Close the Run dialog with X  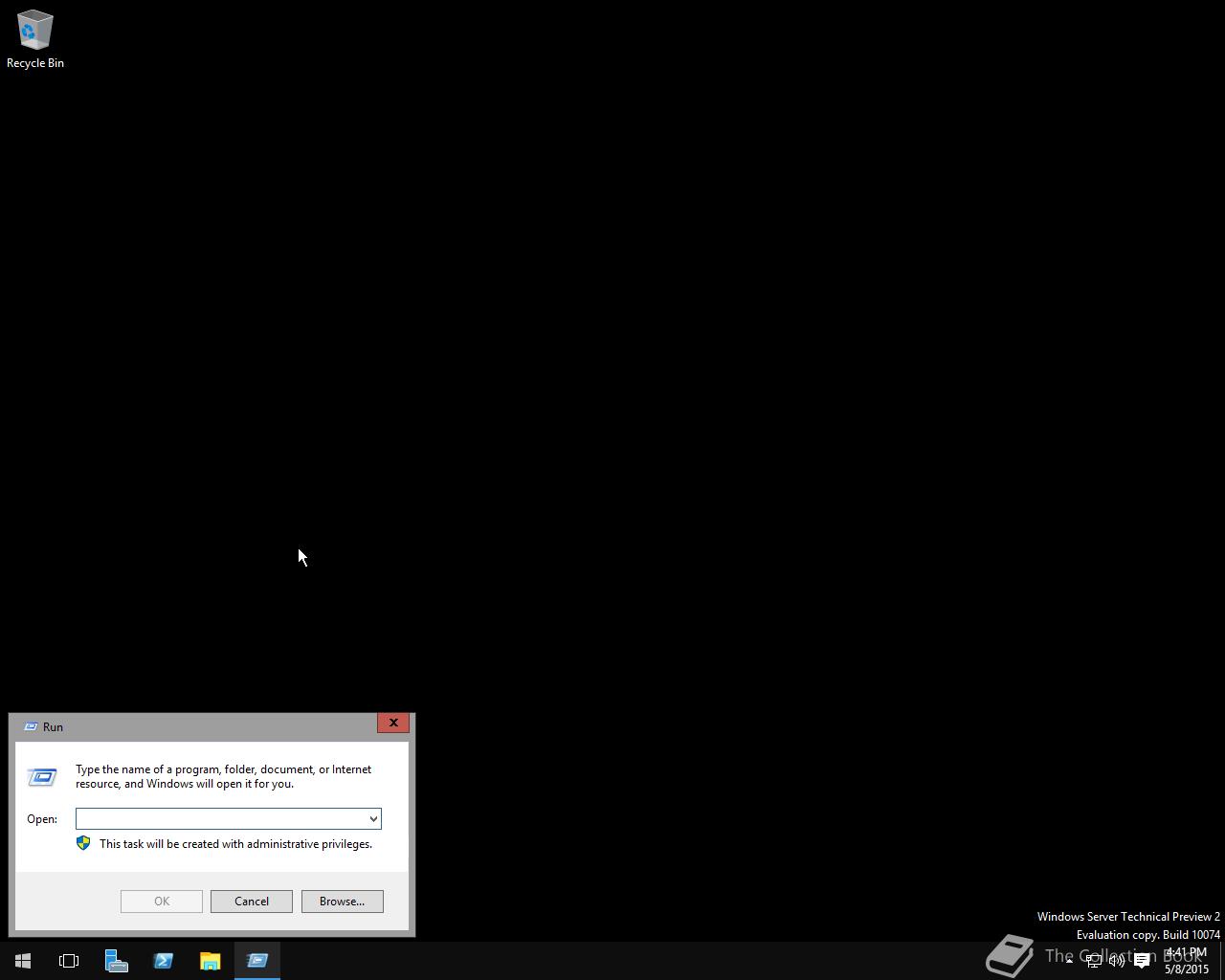tap(393, 724)
